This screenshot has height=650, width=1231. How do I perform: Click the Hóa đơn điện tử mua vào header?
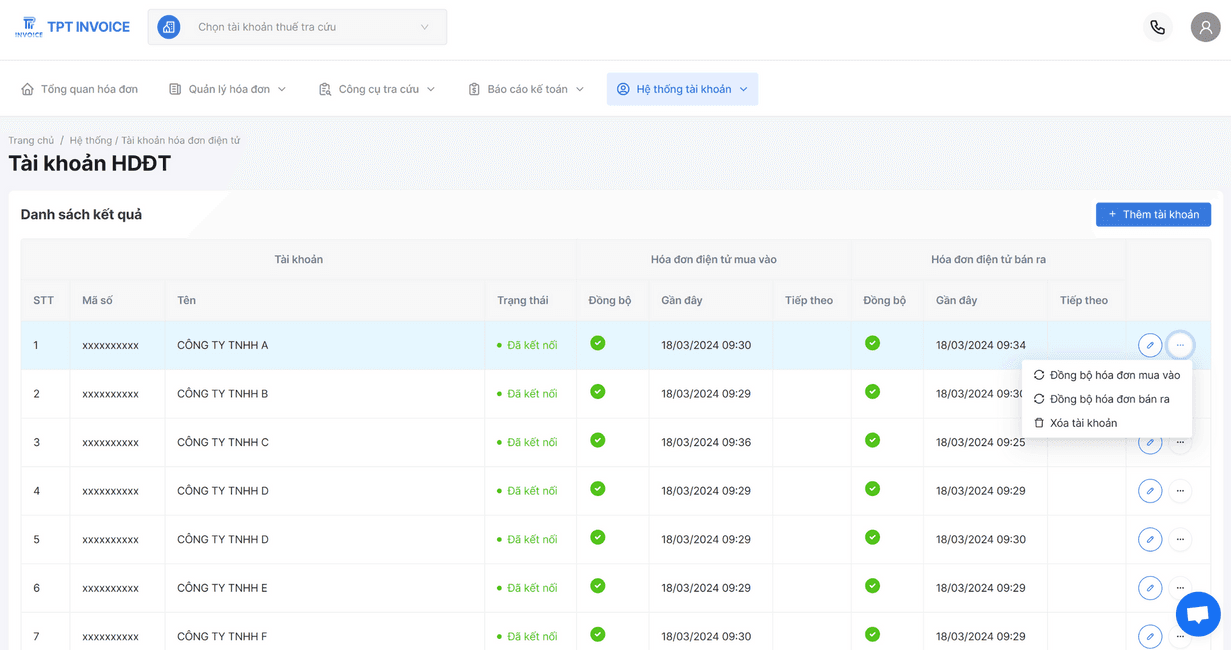click(x=714, y=259)
